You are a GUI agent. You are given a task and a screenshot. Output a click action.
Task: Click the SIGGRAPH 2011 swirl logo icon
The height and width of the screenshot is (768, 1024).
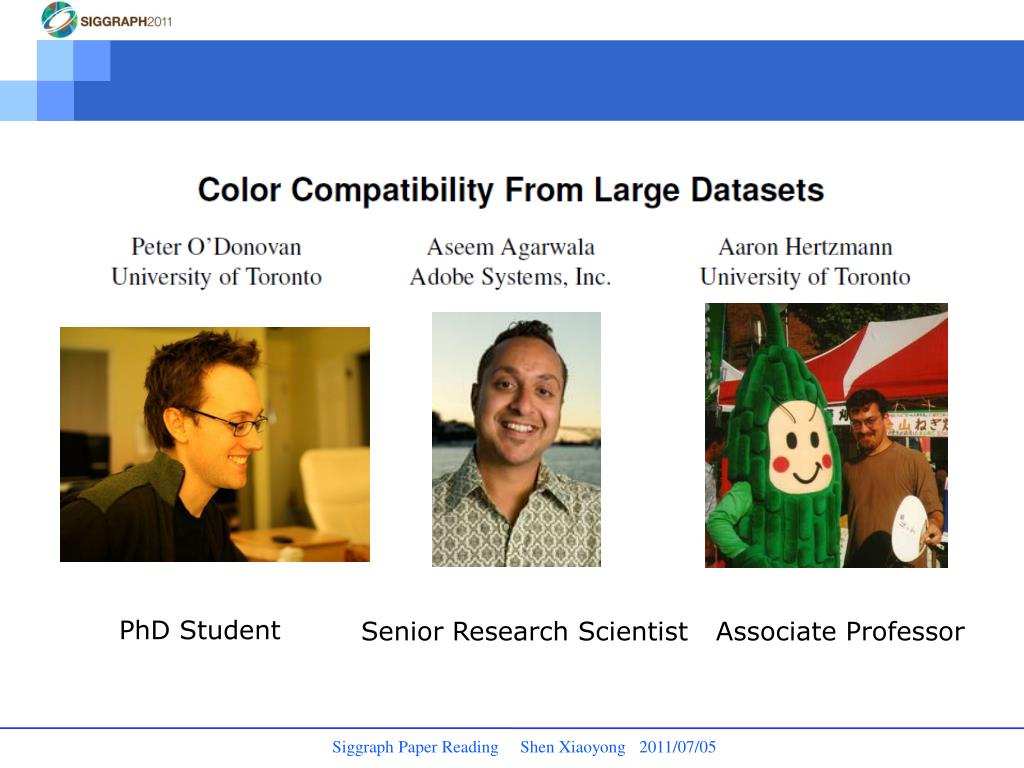59,20
